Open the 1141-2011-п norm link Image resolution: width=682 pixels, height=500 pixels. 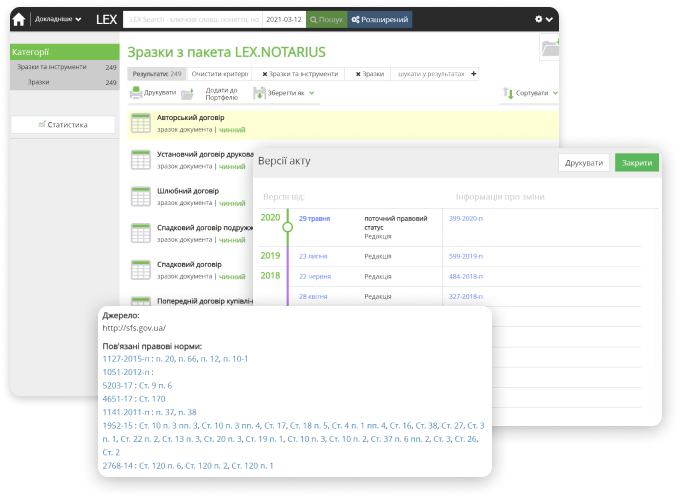coord(126,412)
